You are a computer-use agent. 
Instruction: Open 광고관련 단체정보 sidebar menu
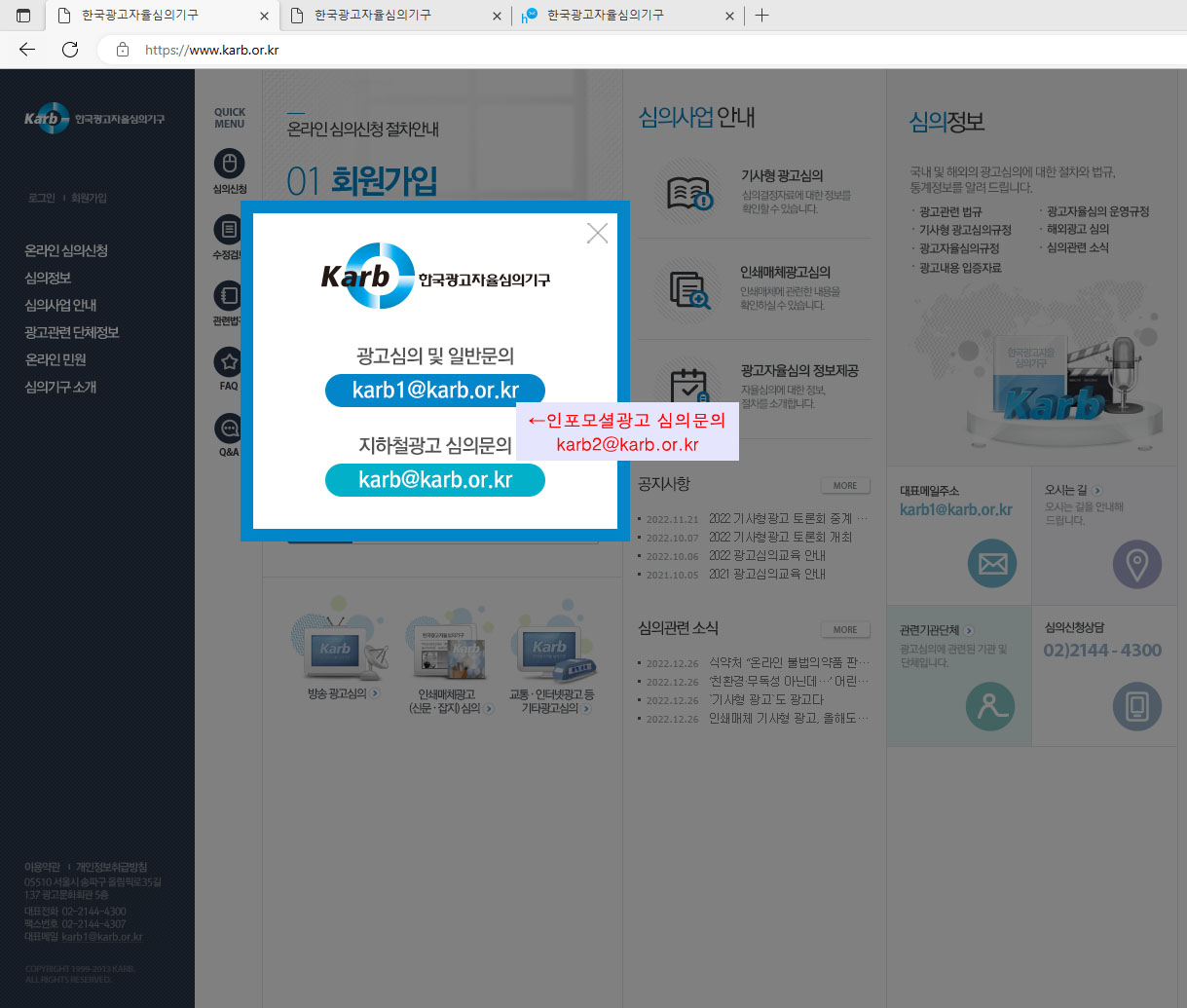point(72,333)
